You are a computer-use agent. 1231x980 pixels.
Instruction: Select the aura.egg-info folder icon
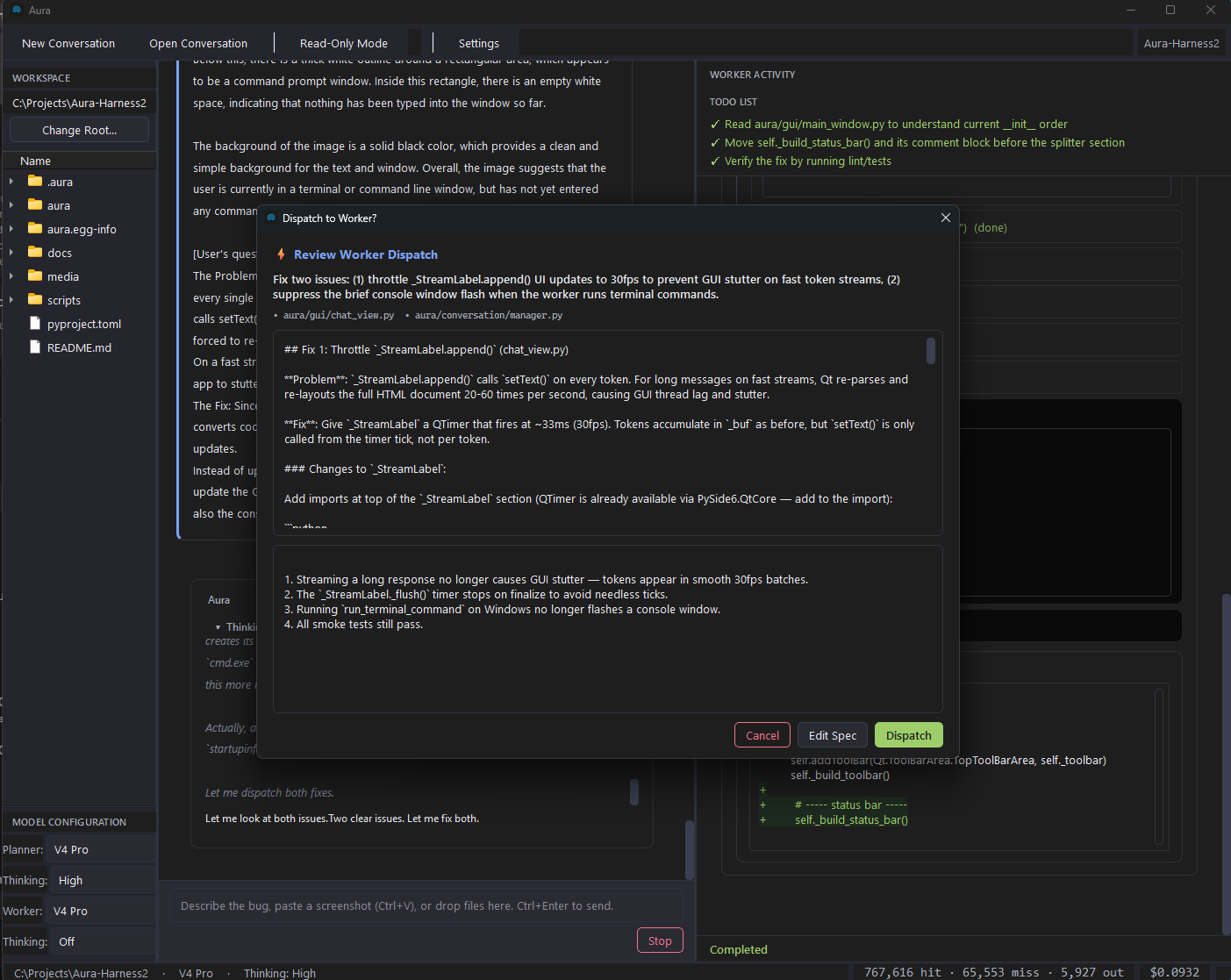[35, 229]
